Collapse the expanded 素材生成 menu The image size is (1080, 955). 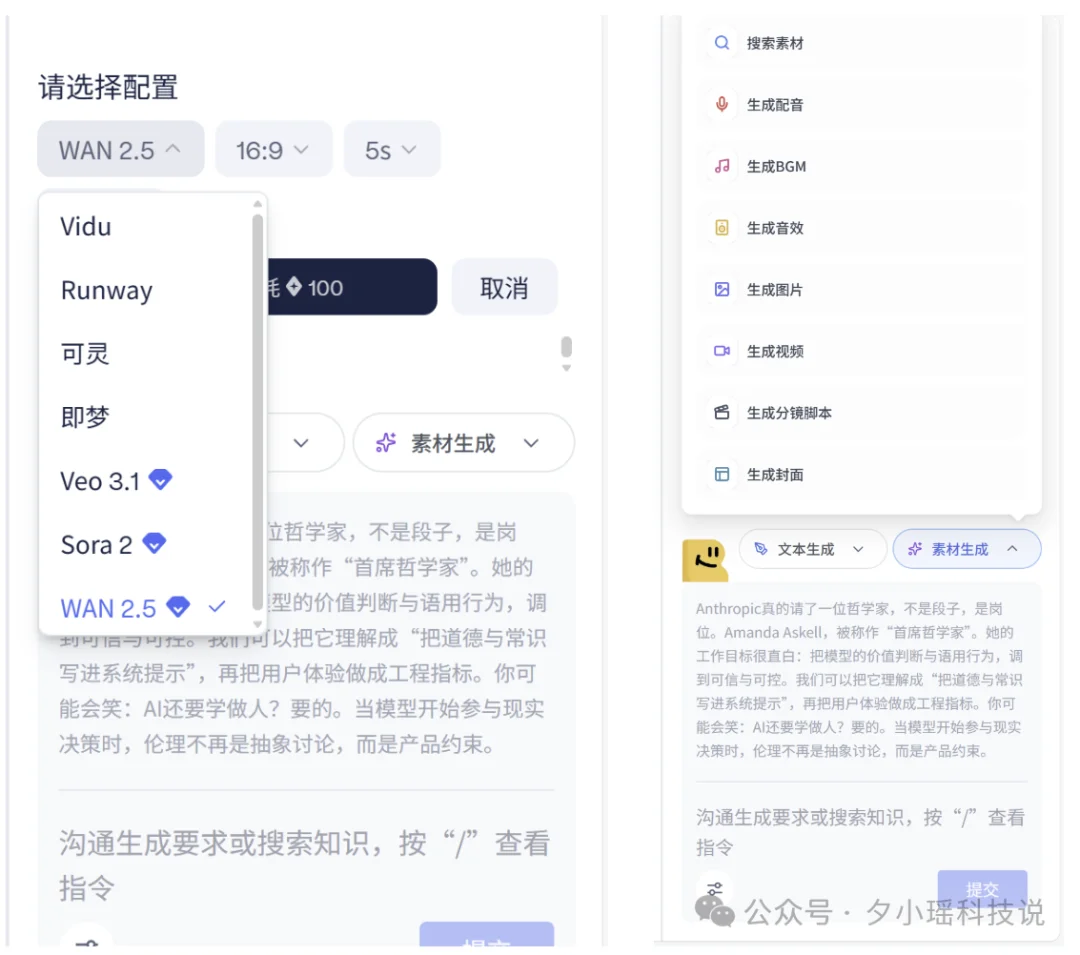tap(966, 549)
